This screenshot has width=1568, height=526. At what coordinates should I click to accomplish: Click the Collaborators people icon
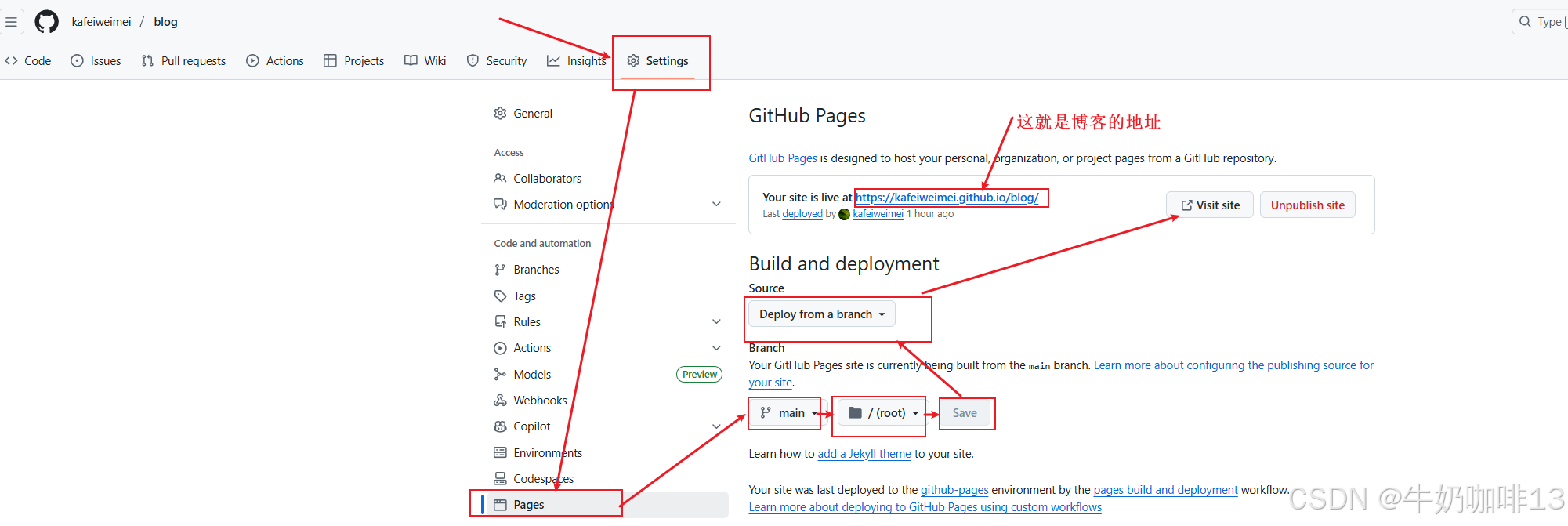pos(500,179)
